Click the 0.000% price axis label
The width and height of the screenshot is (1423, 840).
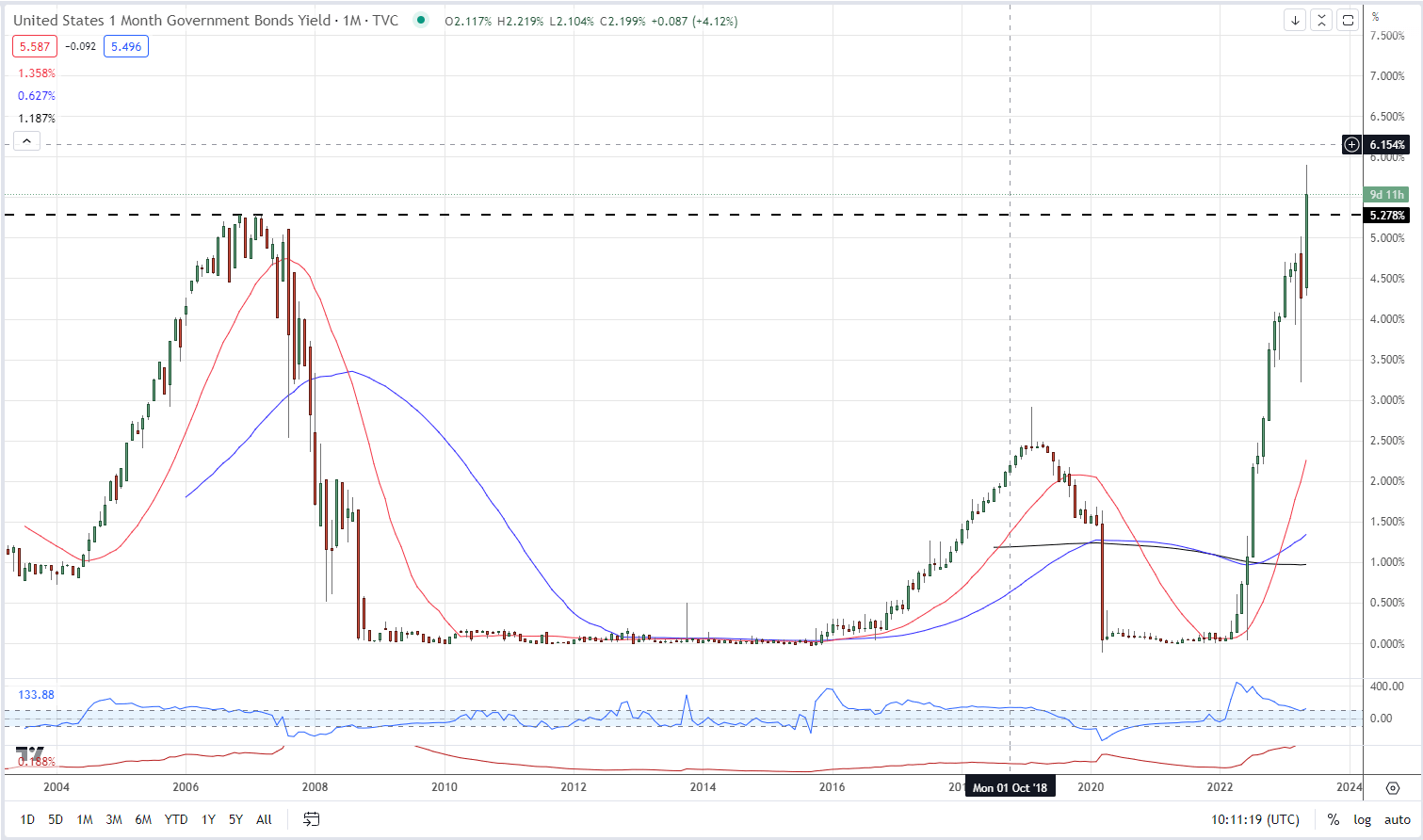point(1388,644)
